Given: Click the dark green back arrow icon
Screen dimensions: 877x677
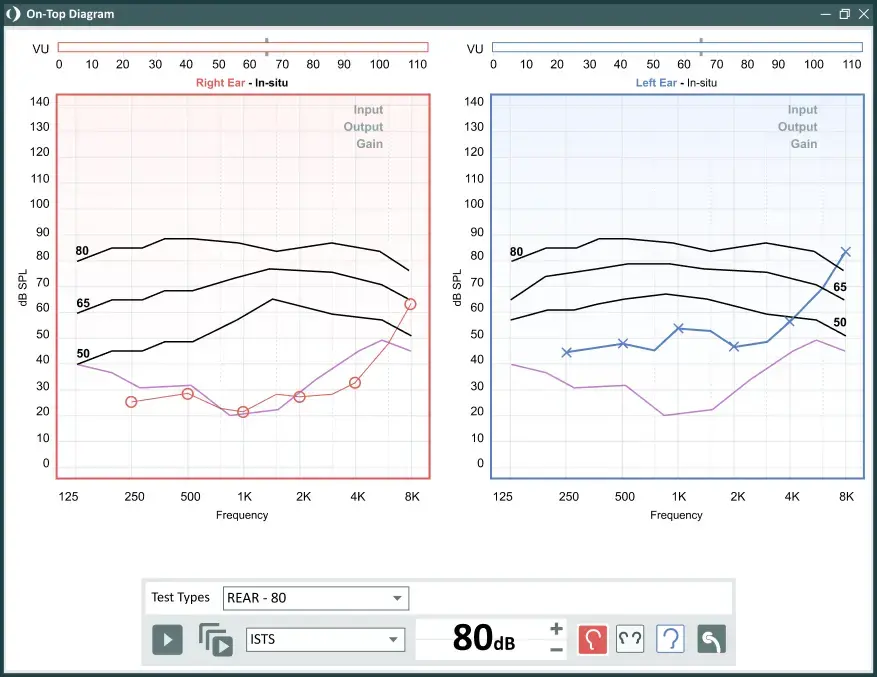Looking at the screenshot, I should tap(711, 640).
